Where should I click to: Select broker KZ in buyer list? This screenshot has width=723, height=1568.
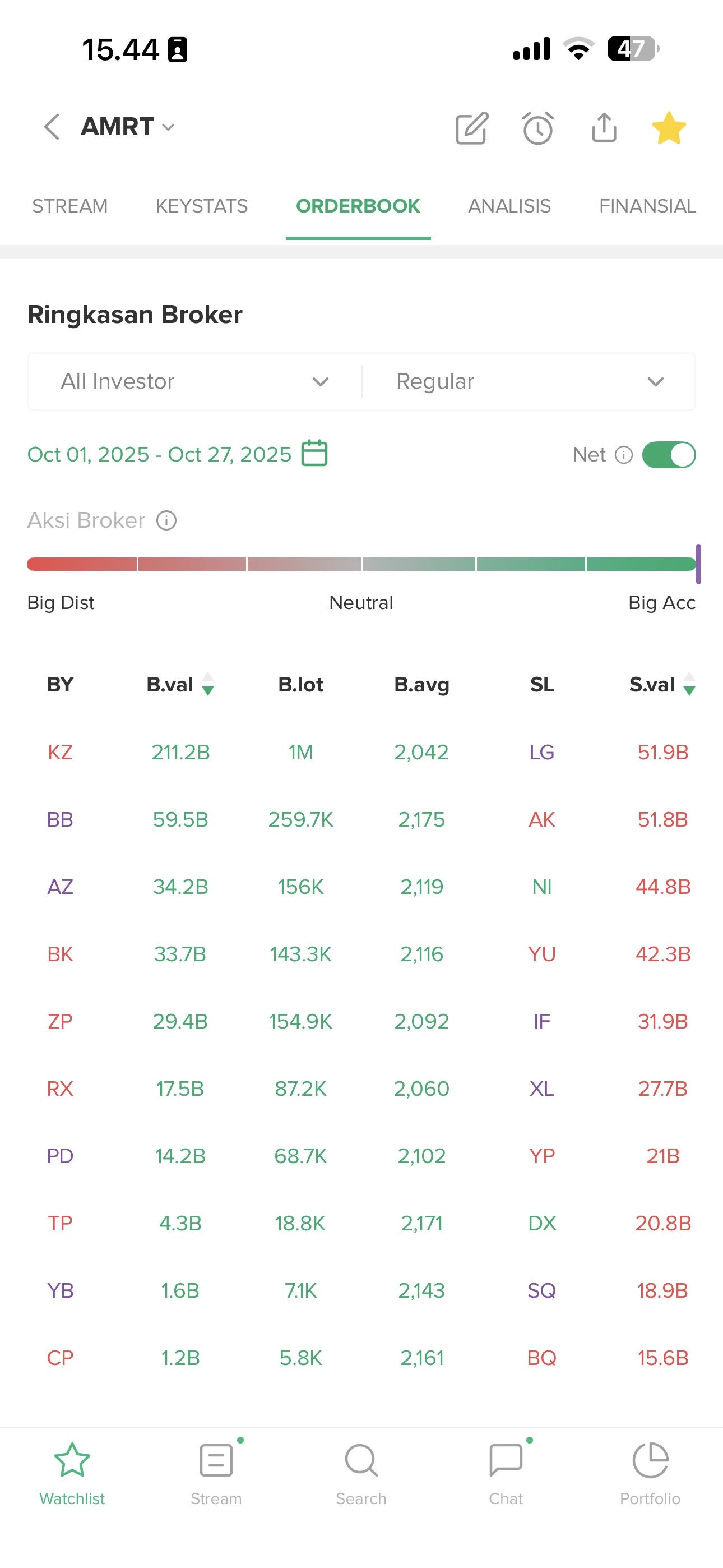point(59,753)
